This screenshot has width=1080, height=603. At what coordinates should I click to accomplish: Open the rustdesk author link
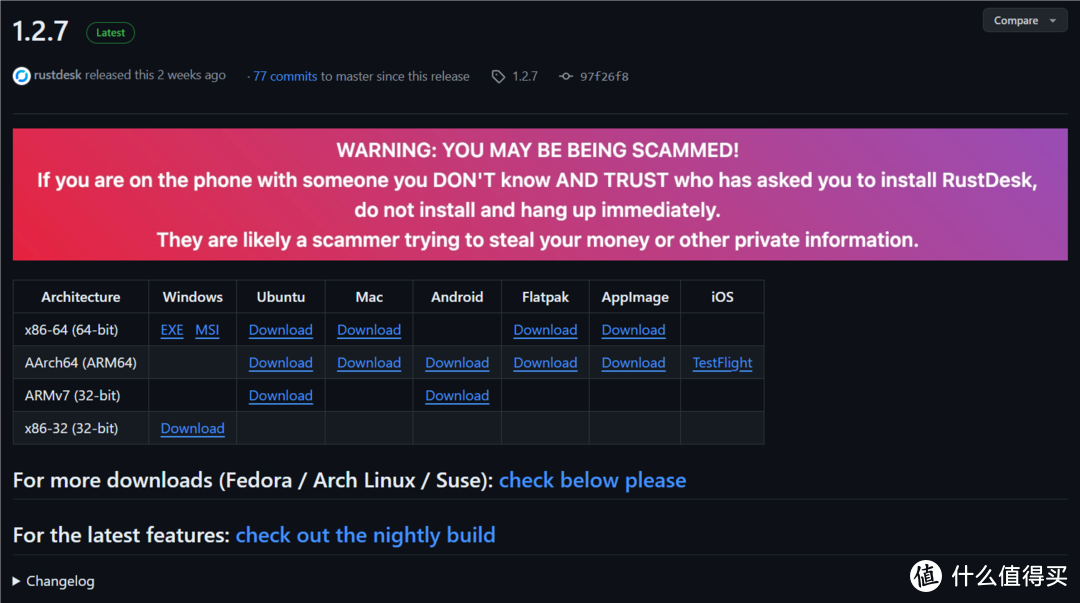58,75
